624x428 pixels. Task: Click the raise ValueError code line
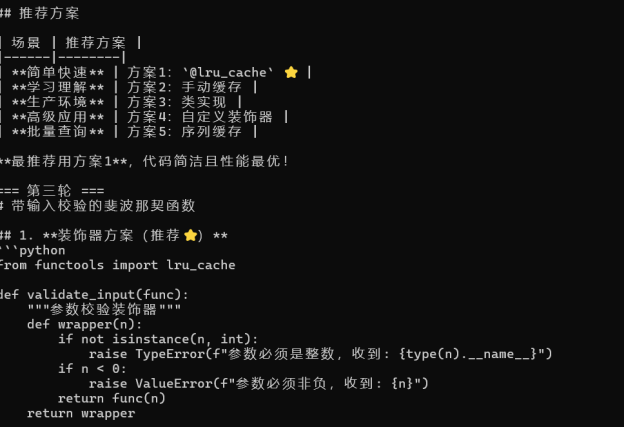coord(258,383)
